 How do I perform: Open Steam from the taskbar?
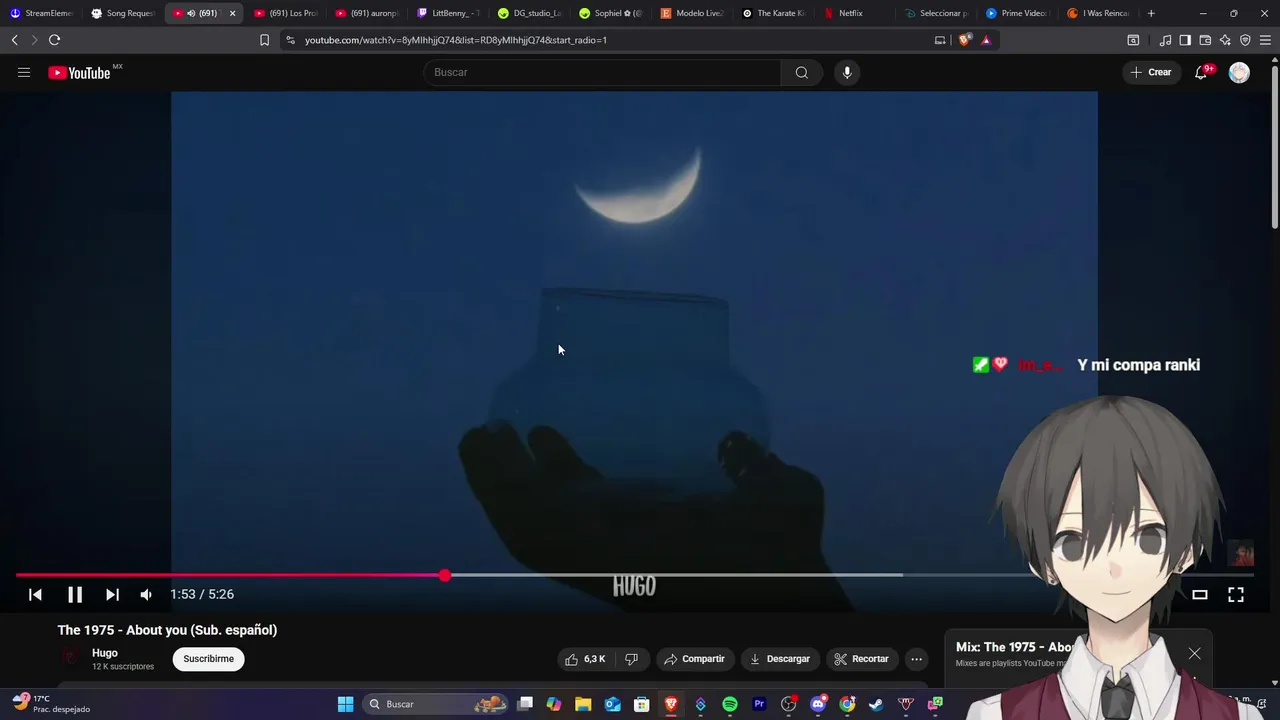click(x=876, y=704)
